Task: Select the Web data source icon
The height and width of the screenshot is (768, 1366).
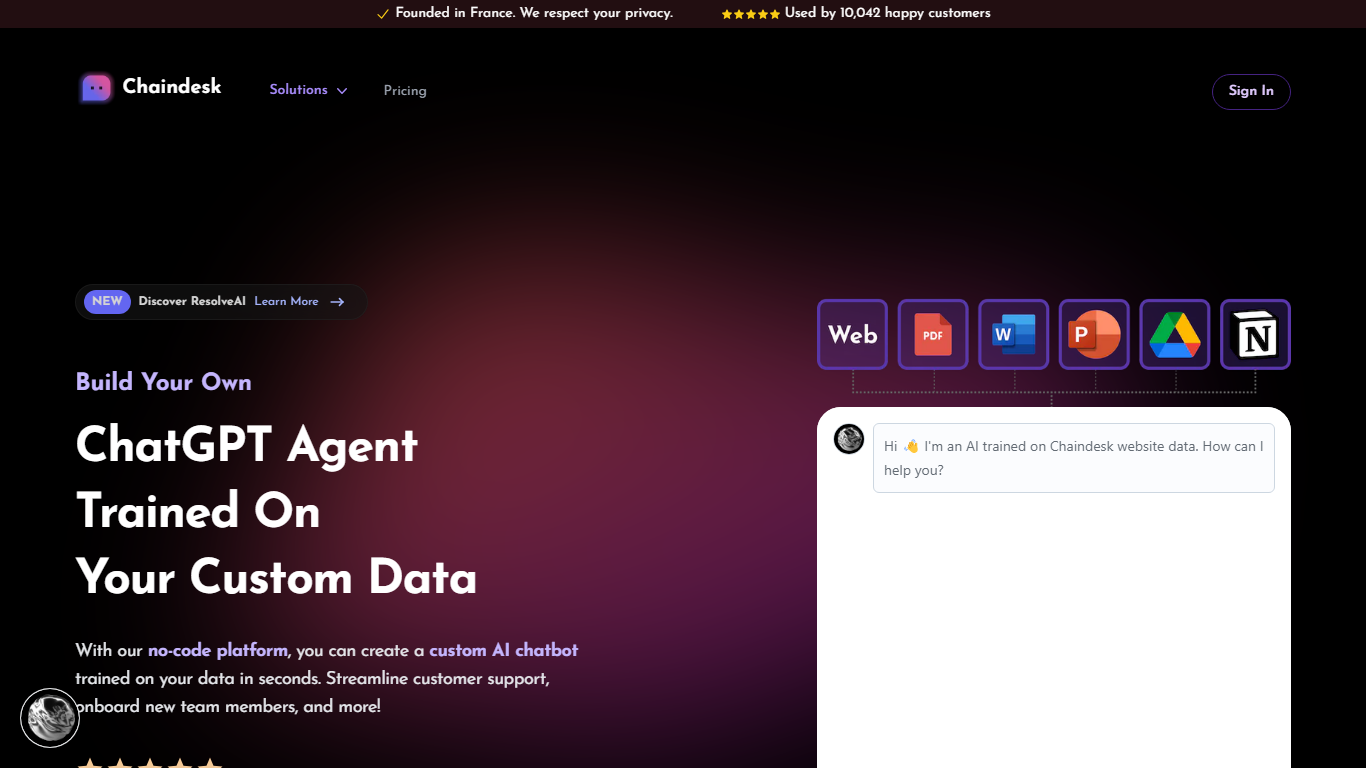Action: [852, 335]
